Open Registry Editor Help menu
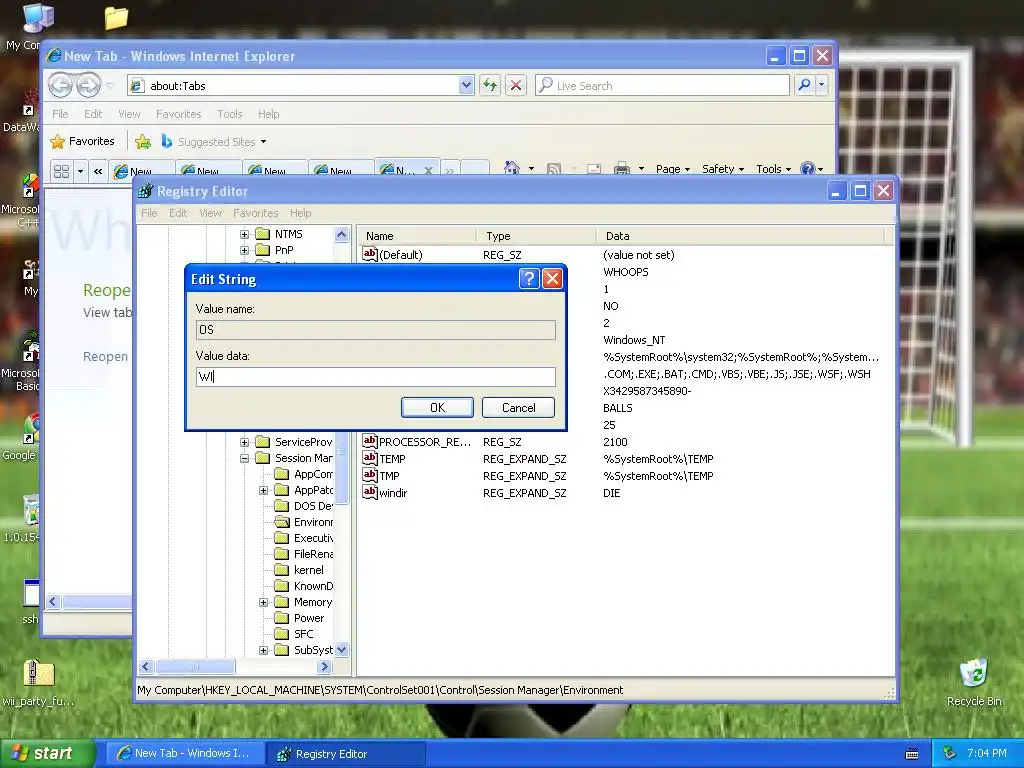1024x768 pixels. [300, 213]
